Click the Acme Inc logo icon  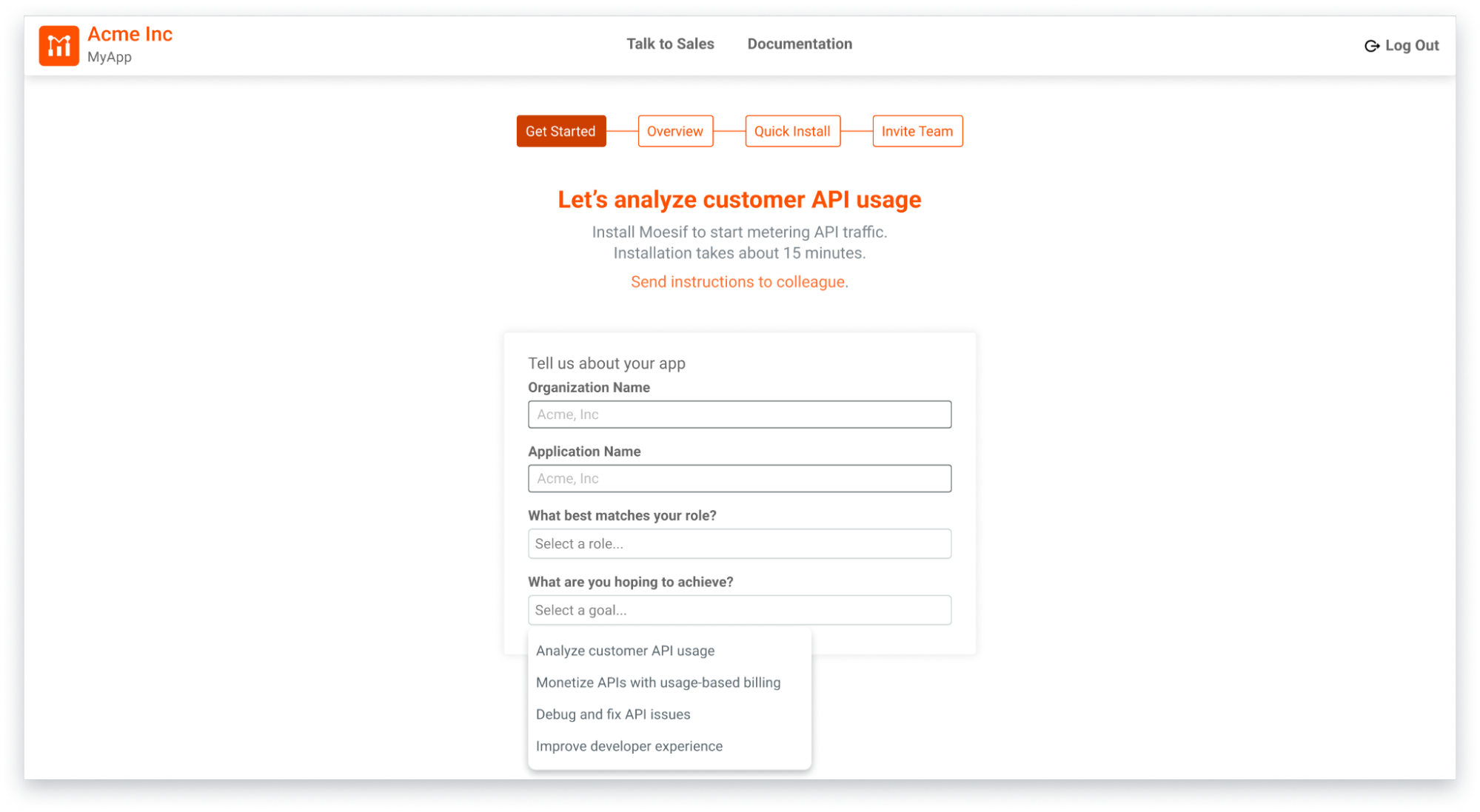click(58, 45)
